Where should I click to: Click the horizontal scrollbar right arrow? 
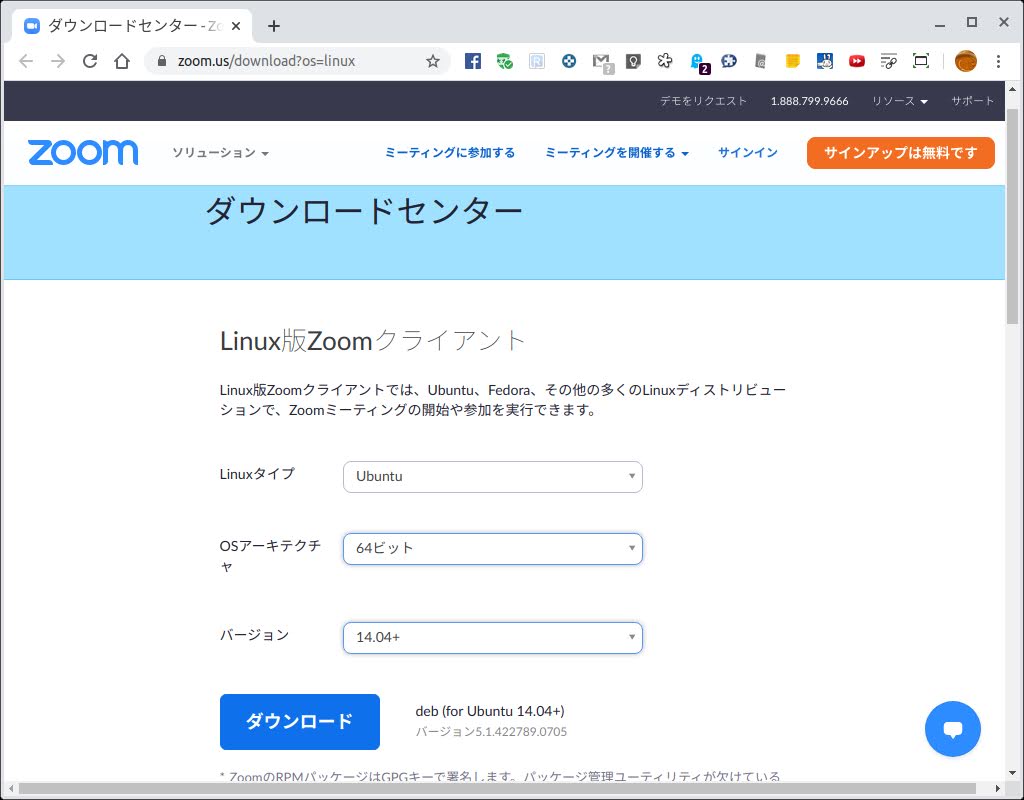[x=998, y=788]
